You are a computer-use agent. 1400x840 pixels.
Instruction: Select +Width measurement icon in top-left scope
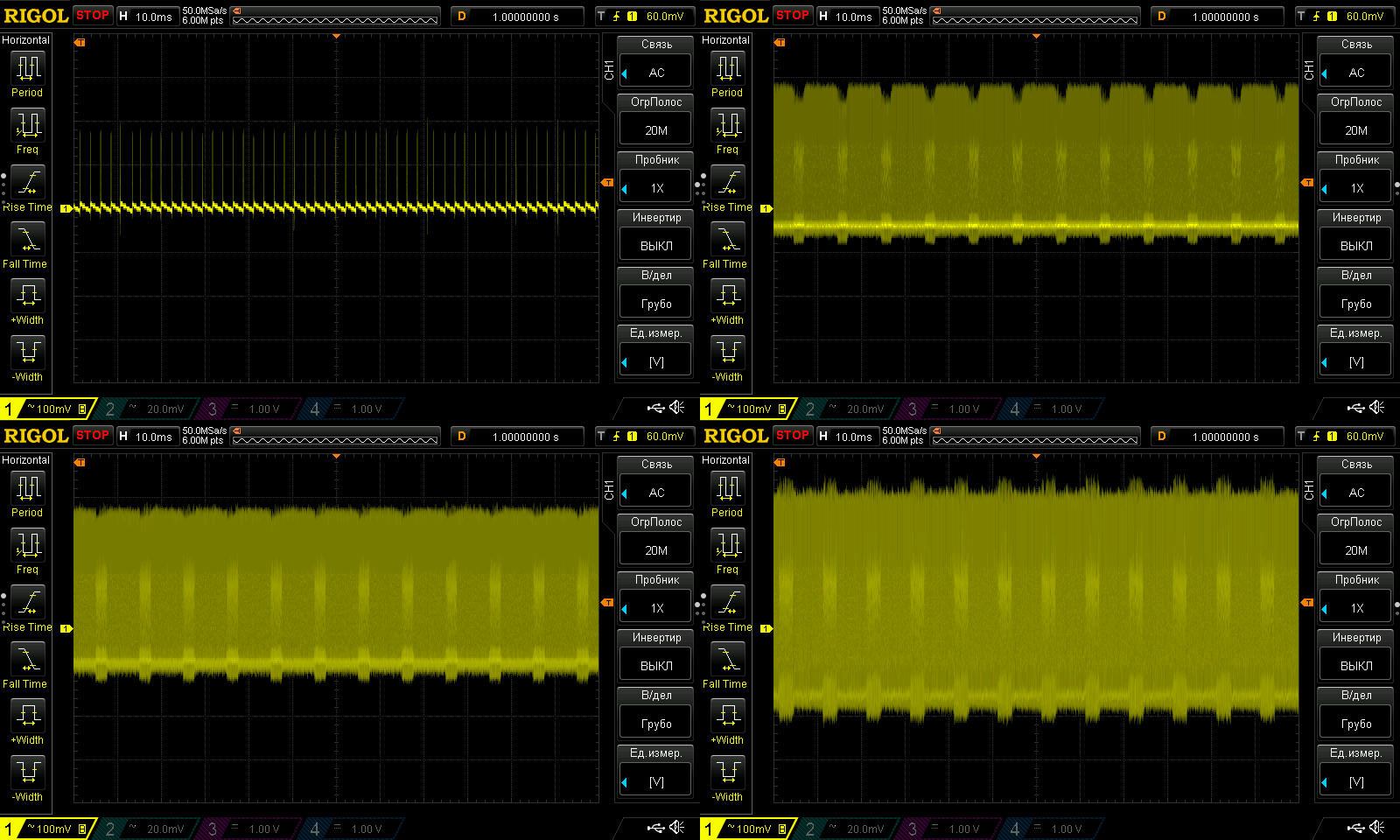26,296
